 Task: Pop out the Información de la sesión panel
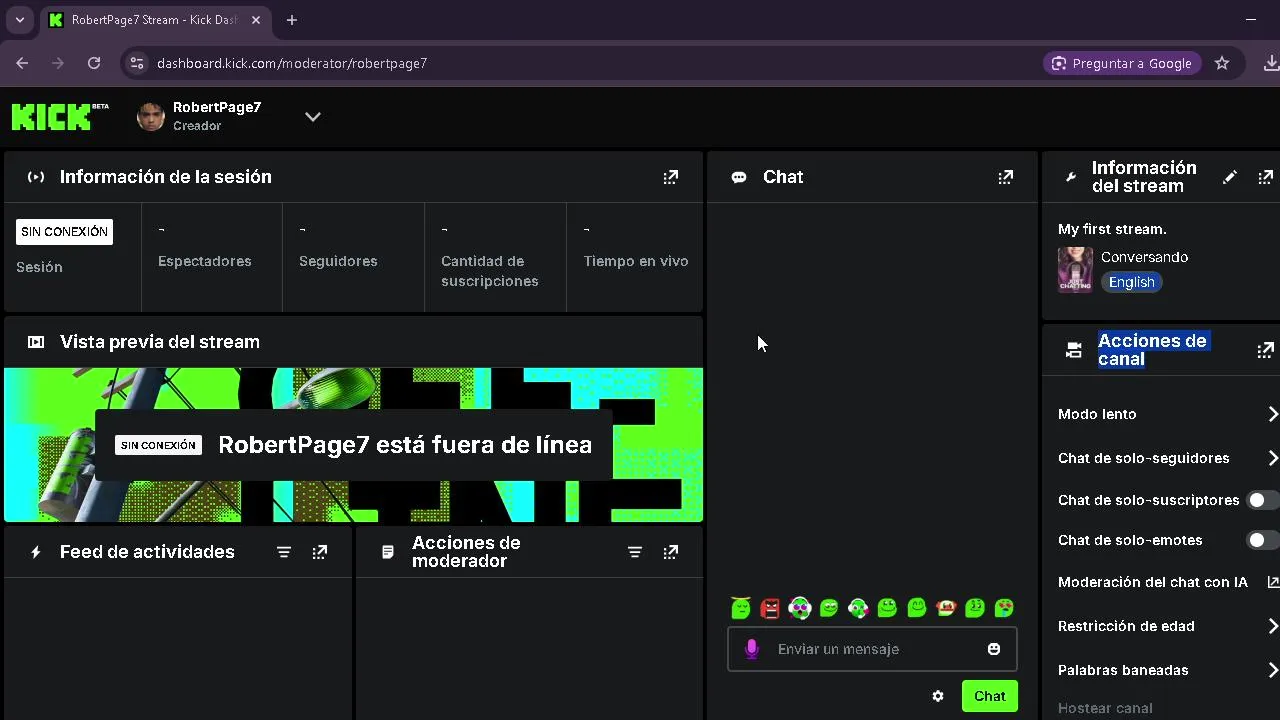coord(671,177)
